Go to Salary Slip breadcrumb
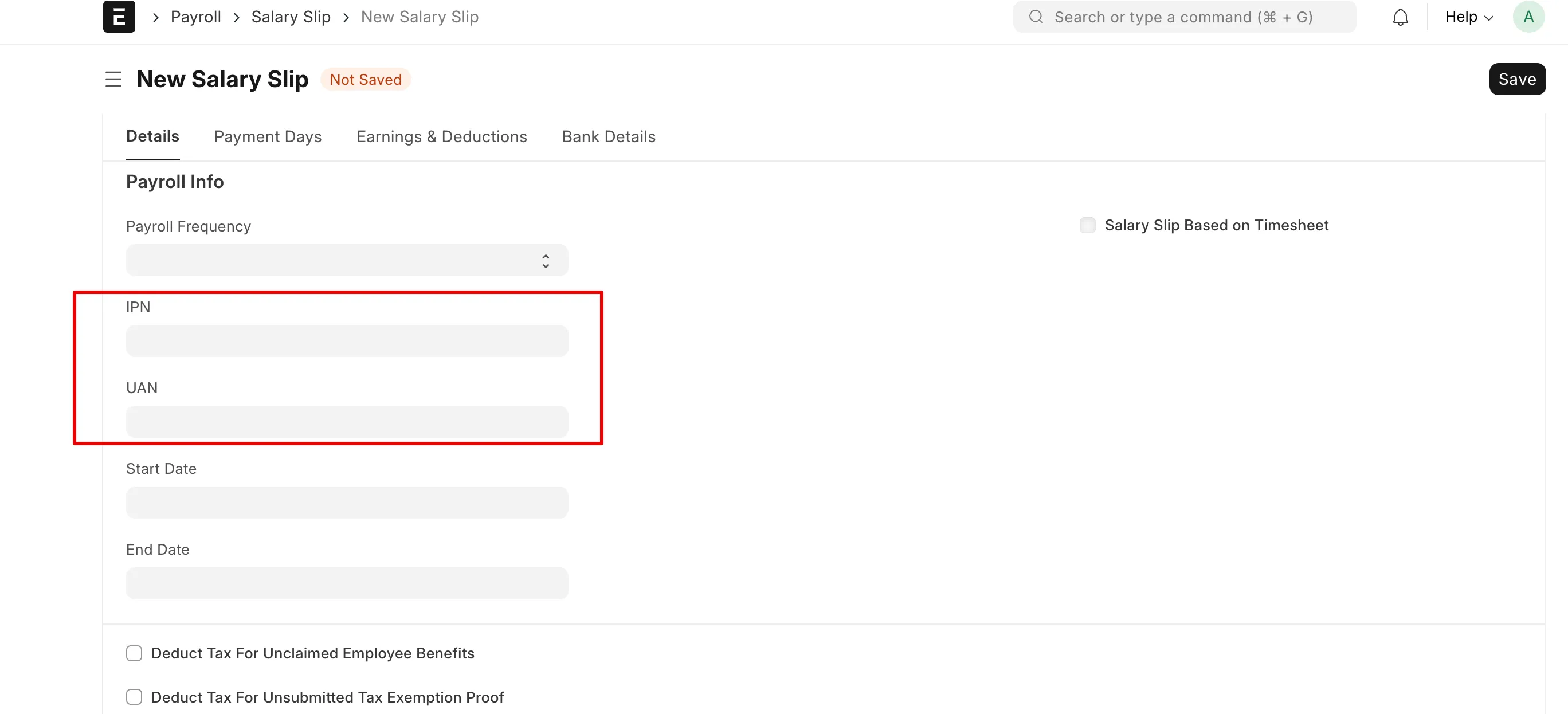Viewport: 1568px width, 714px height. [291, 17]
